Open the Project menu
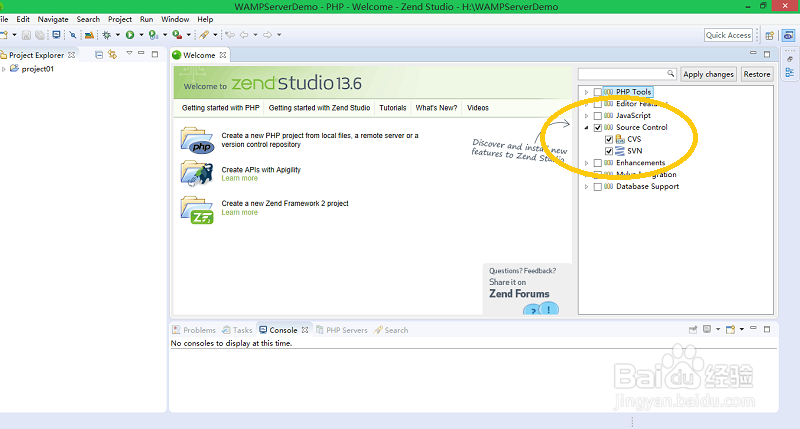Image resolution: width=800 pixels, height=429 pixels. 120,19
